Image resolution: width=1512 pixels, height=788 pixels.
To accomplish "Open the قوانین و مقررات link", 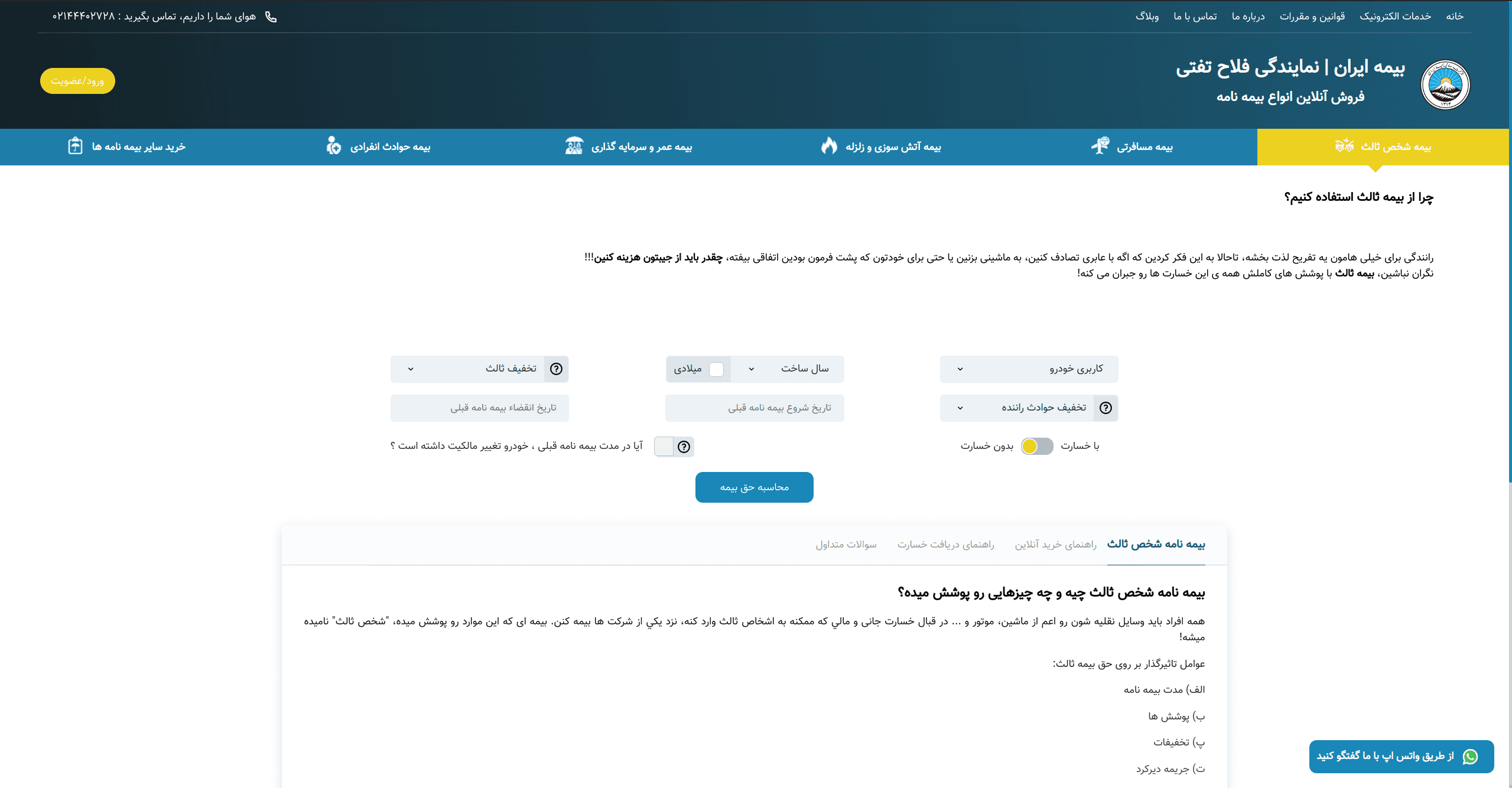I will coord(1312,17).
